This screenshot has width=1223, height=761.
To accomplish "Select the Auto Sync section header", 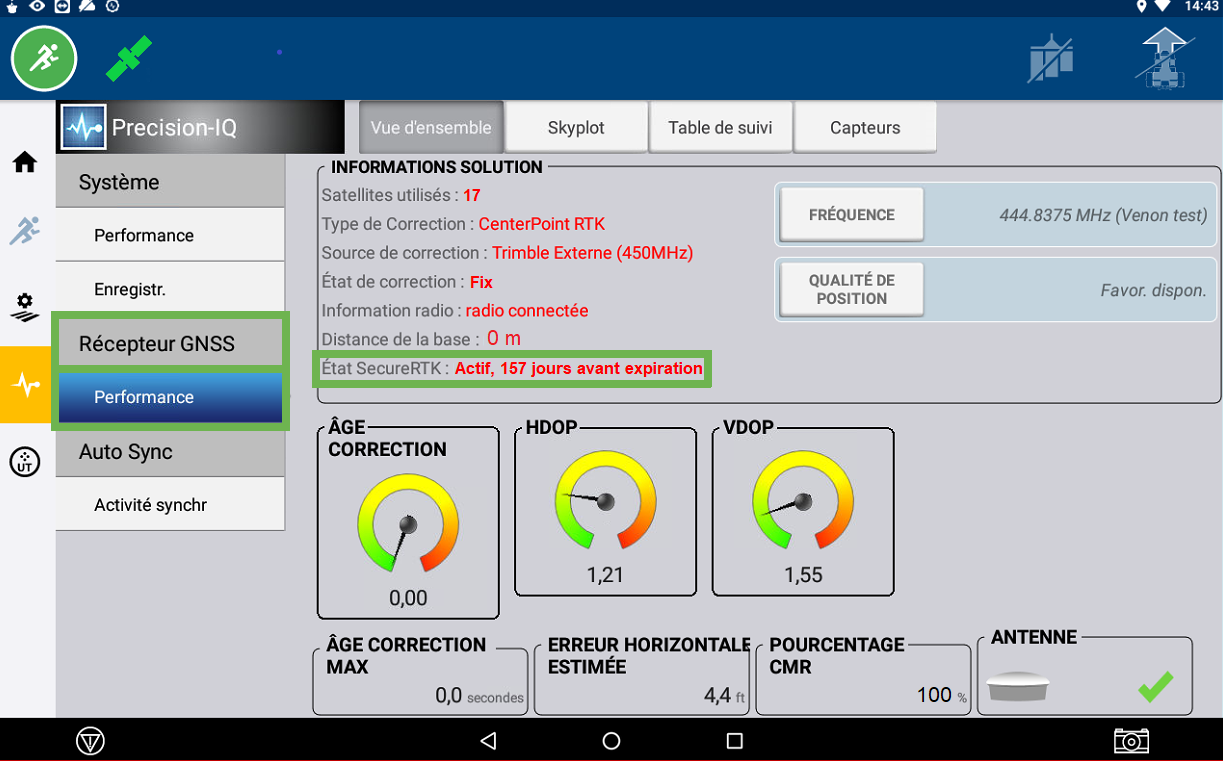I will pyautogui.click(x=170, y=452).
